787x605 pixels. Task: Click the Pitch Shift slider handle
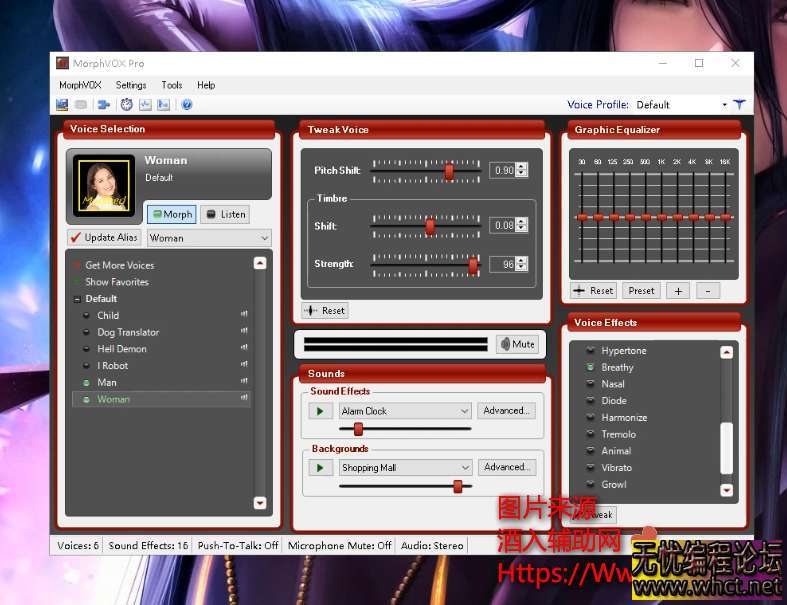pyautogui.click(x=449, y=171)
